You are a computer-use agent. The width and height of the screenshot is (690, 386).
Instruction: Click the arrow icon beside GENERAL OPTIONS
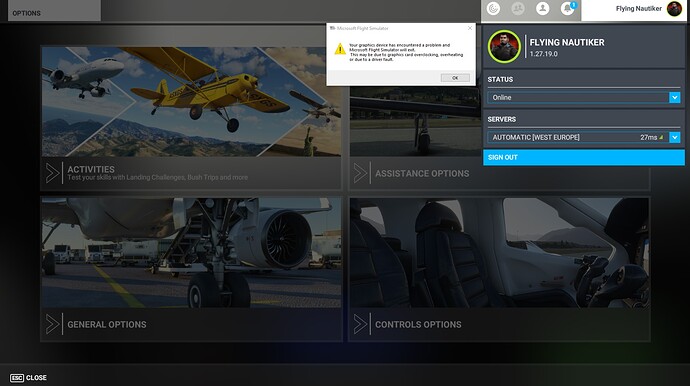tap(52, 324)
